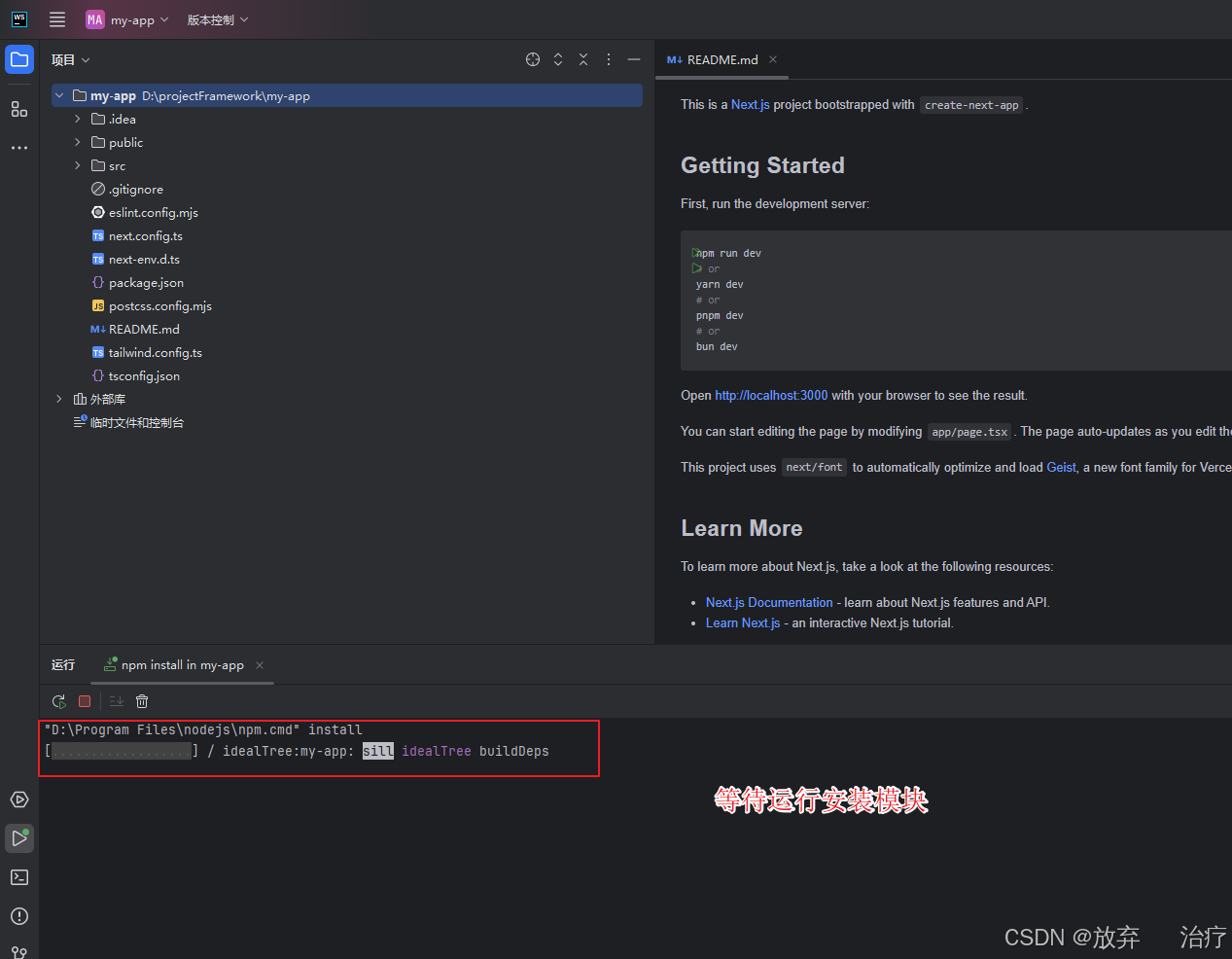Select README.md in project tree

(x=144, y=330)
